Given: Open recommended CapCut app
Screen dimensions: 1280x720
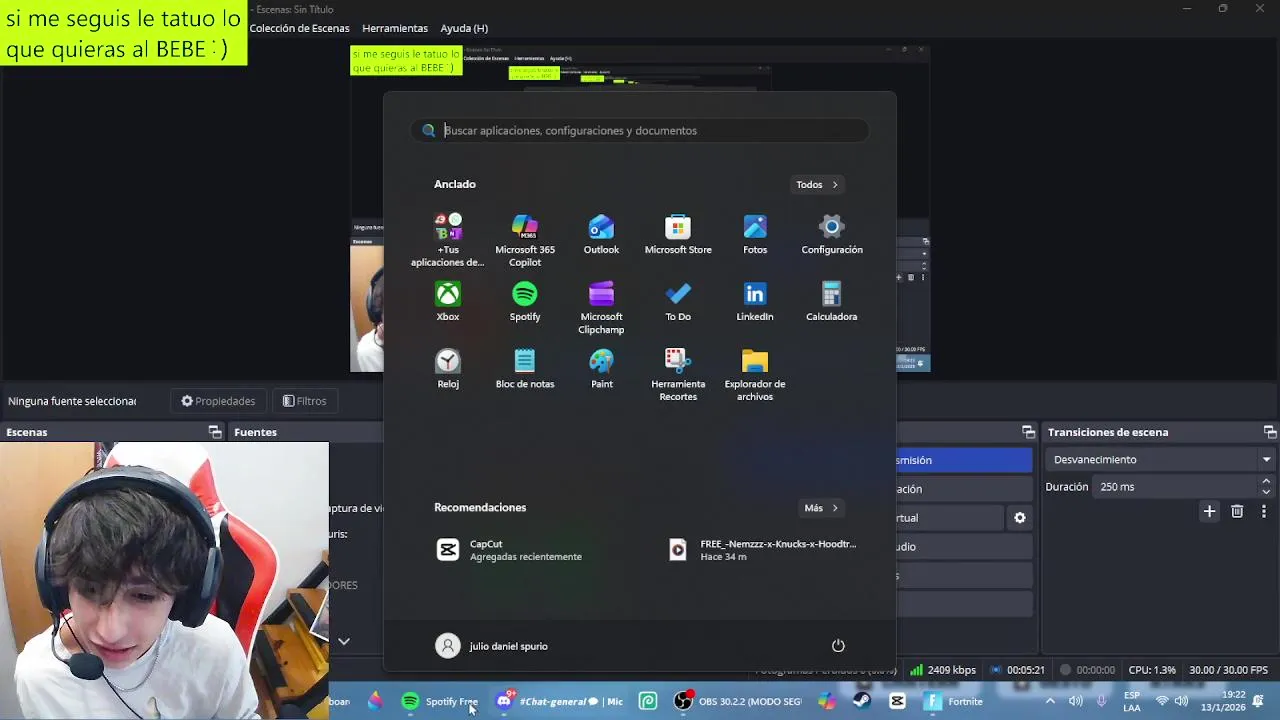Looking at the screenshot, I should coord(510,550).
